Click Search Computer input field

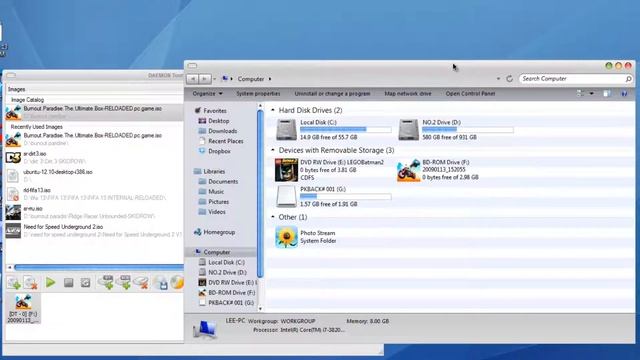[572, 78]
